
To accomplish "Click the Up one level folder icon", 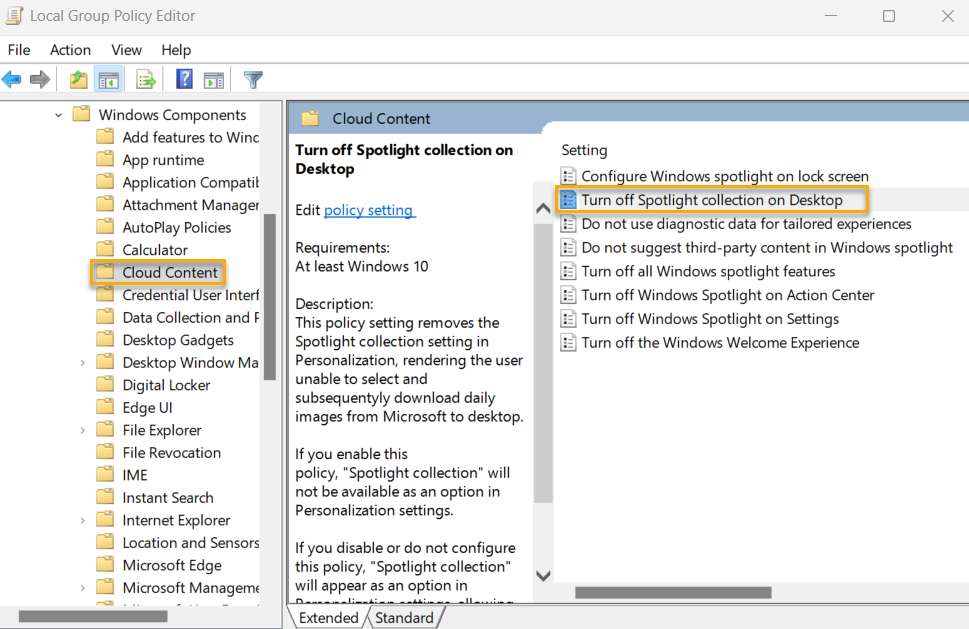I will click(x=78, y=79).
